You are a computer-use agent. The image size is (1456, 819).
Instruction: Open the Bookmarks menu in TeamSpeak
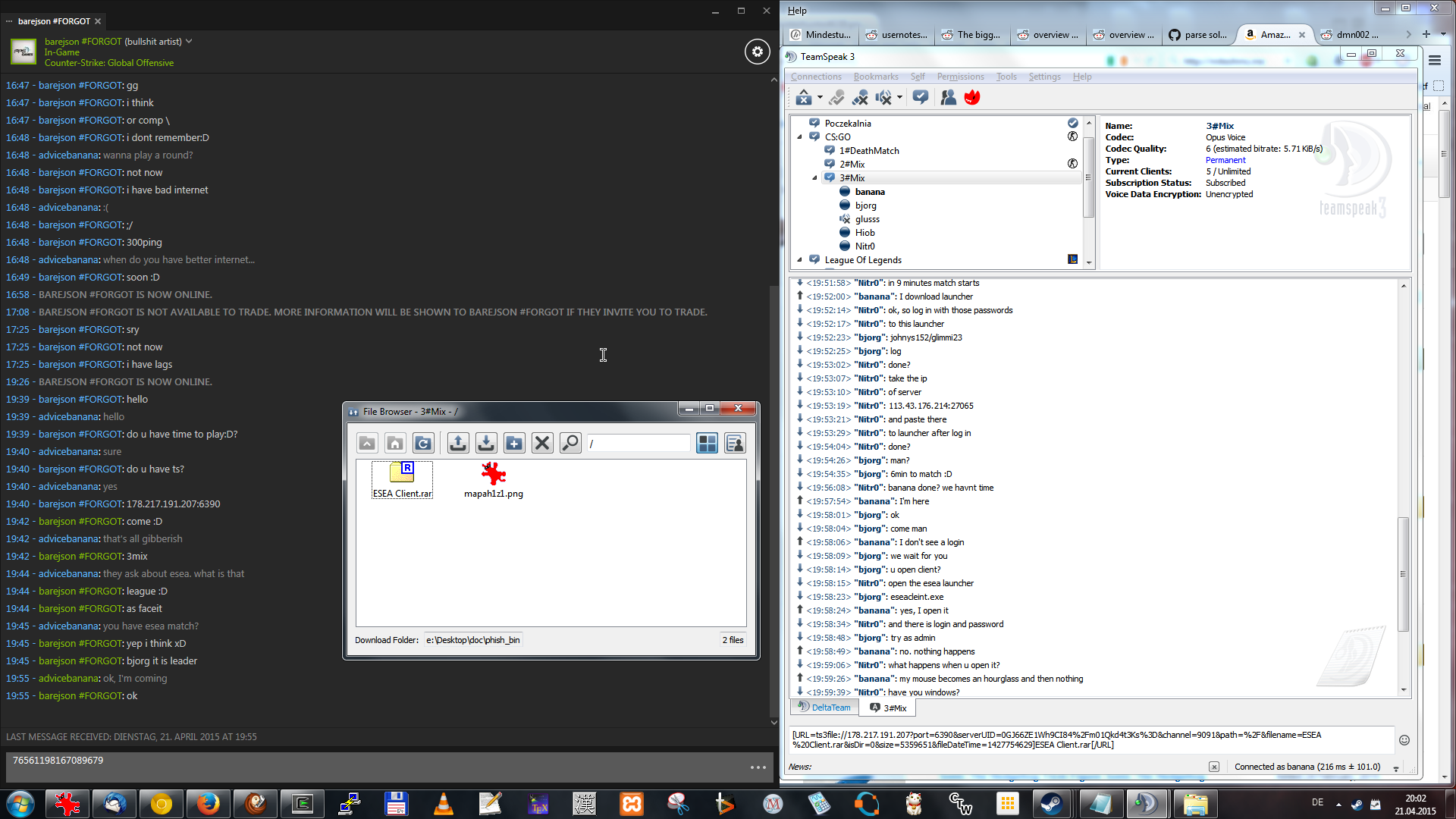tap(875, 77)
